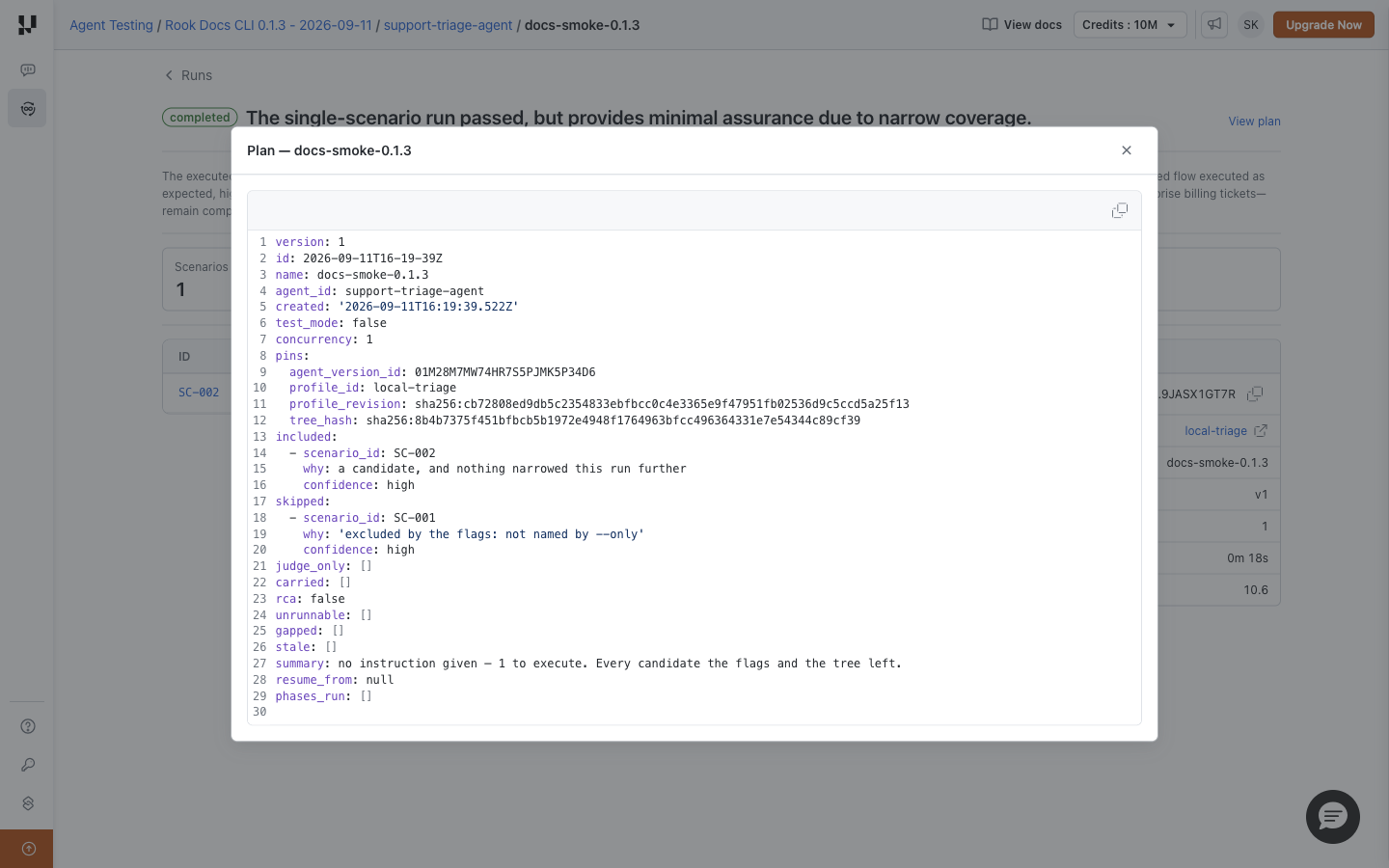
Task: Click the hexagon icon in the sidebar
Action: [x=28, y=803]
